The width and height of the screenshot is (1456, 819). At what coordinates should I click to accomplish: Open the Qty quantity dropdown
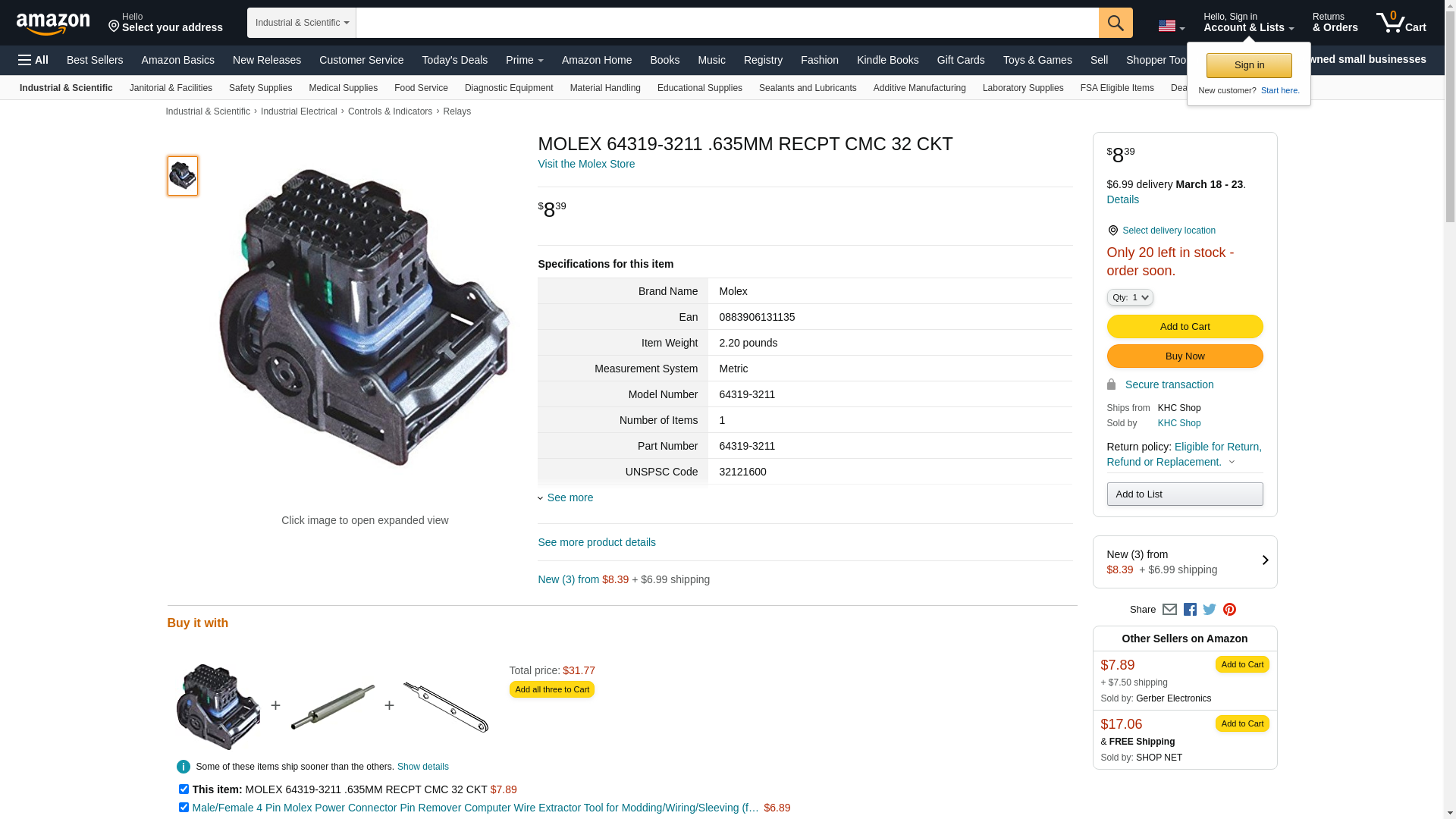coord(1129,297)
